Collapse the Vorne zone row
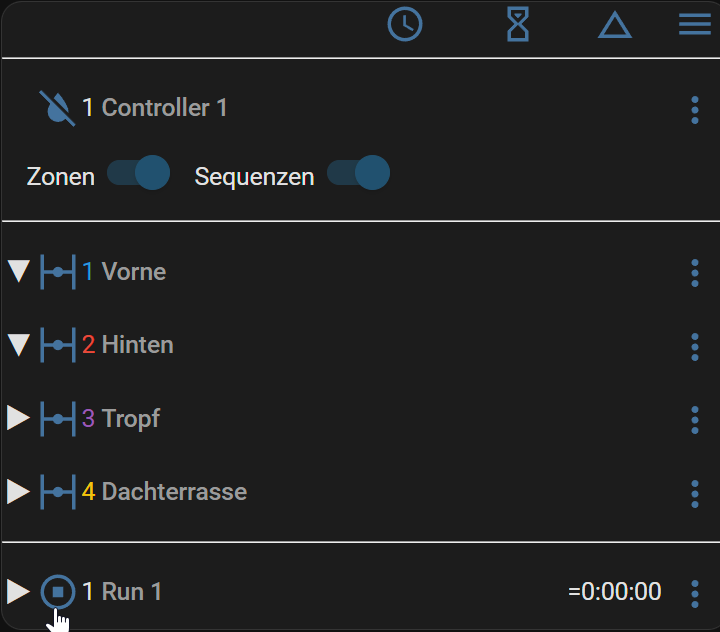The height and width of the screenshot is (632, 720). [19, 271]
